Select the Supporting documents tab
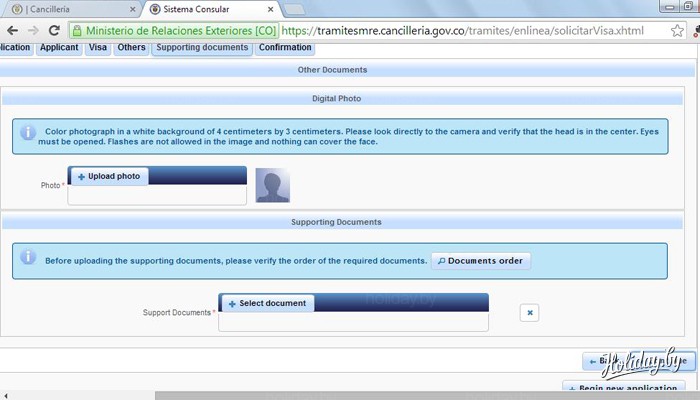The height and width of the screenshot is (400, 700). [x=202, y=47]
